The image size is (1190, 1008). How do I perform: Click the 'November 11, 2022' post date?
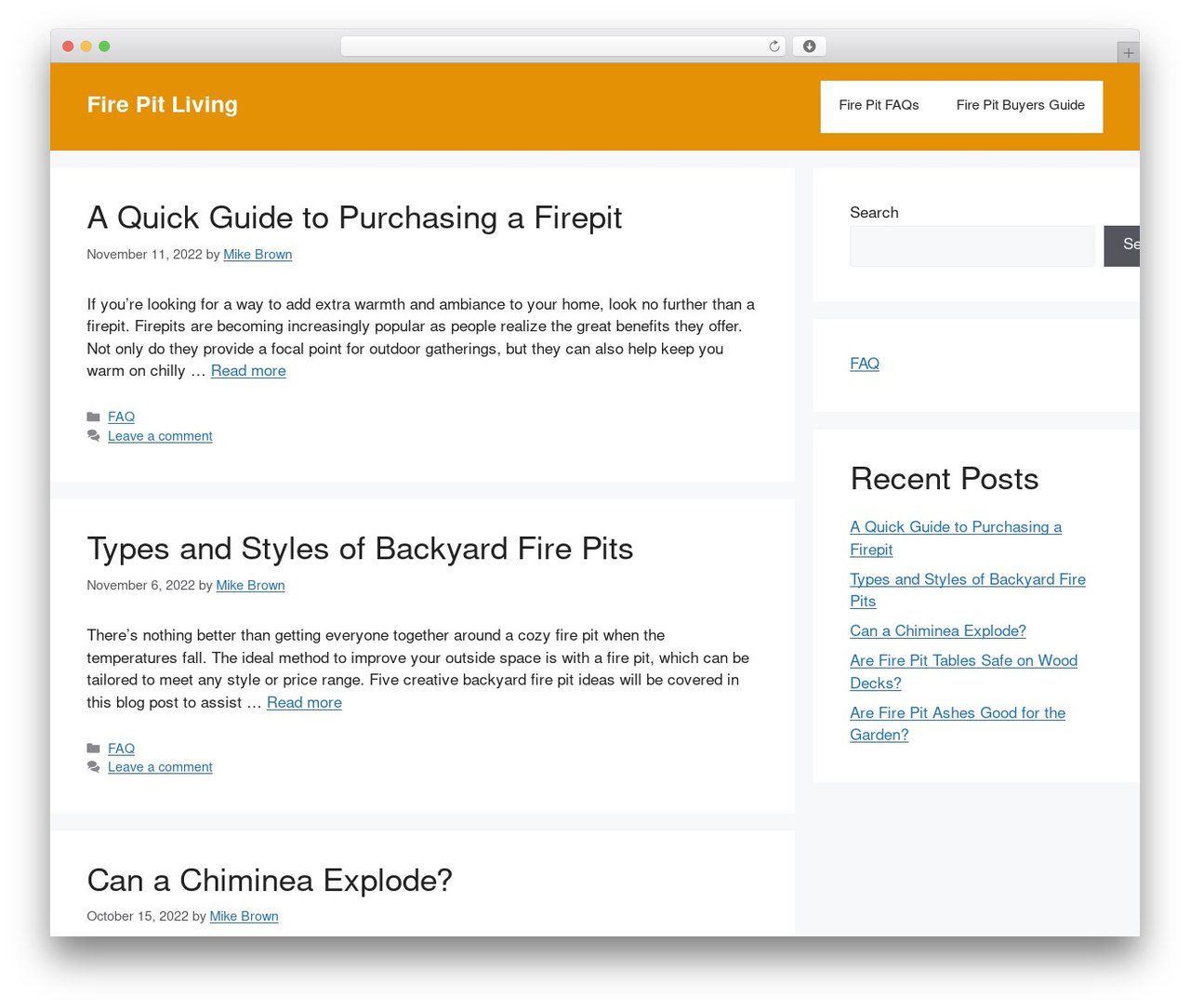coord(144,255)
